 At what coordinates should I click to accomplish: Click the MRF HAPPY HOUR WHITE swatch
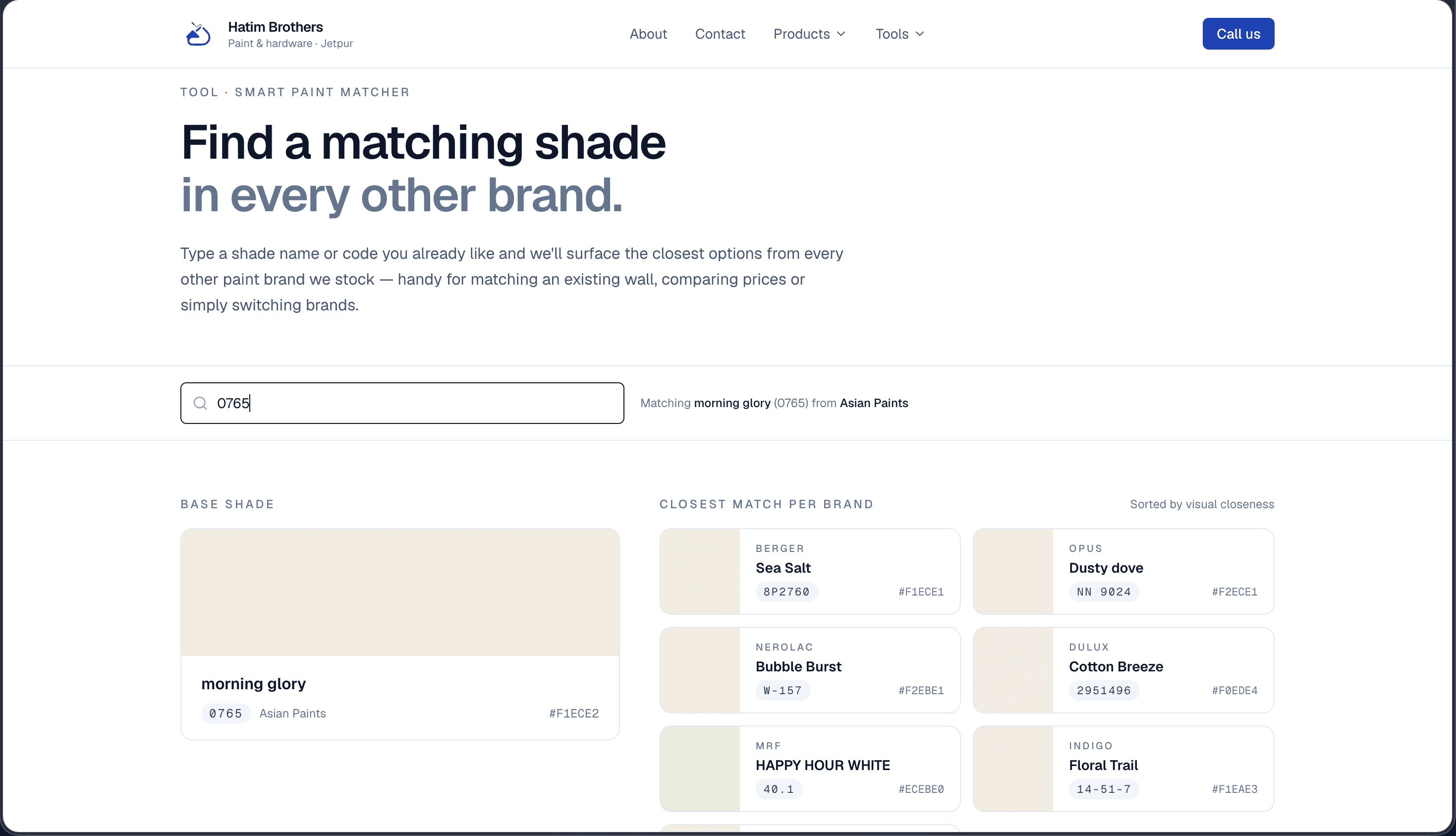click(700, 769)
